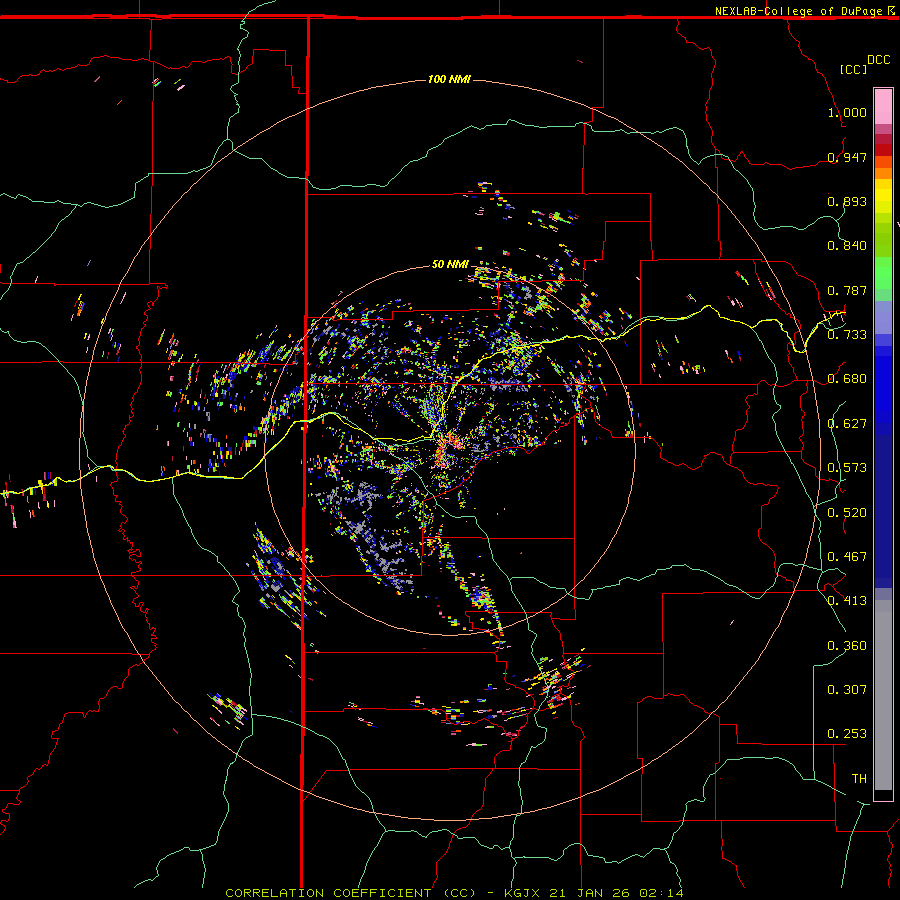
Task: Click the 0.360 scale value
Action: coord(847,646)
